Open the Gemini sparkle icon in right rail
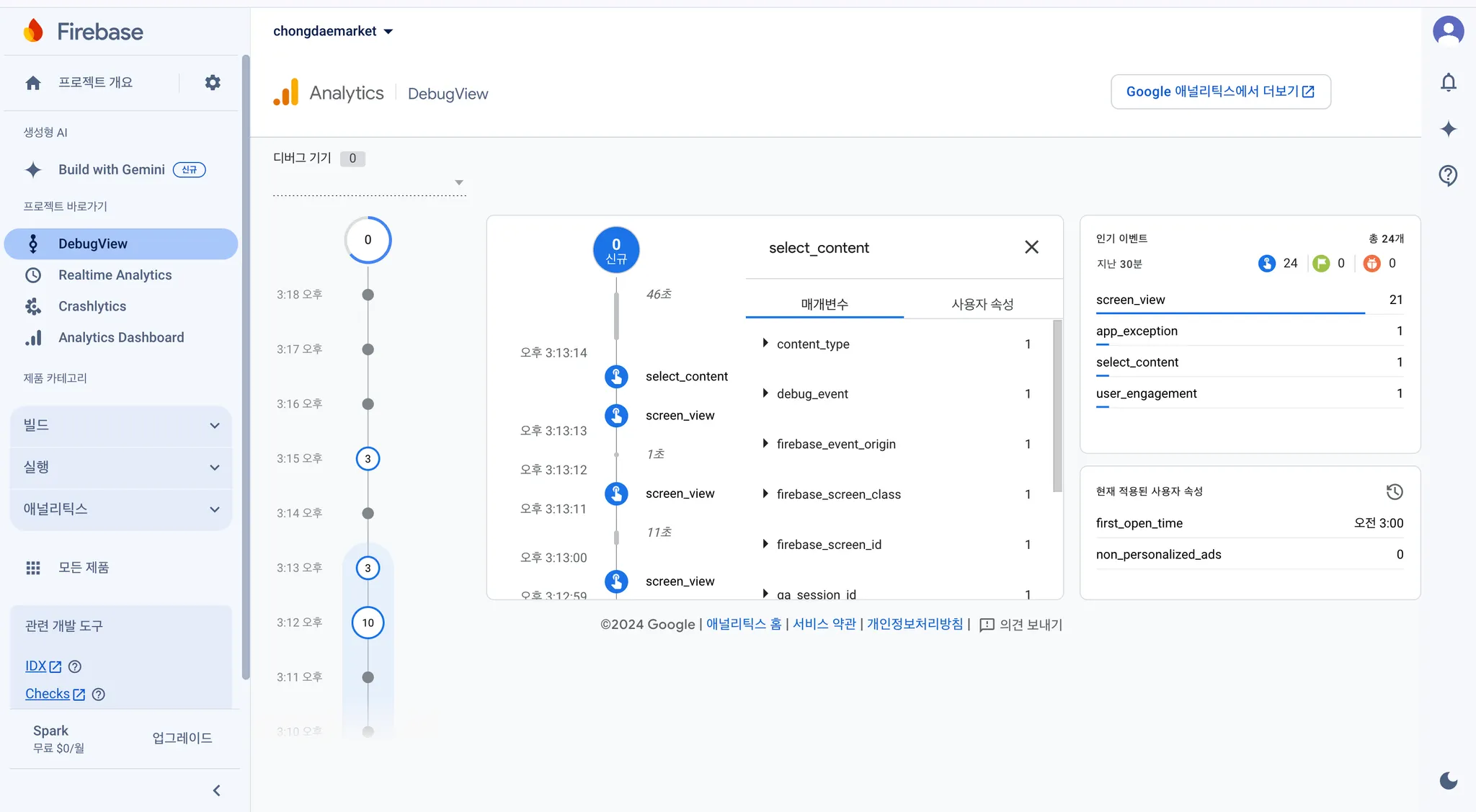Screen dimensions: 1476x812 click(1449, 130)
